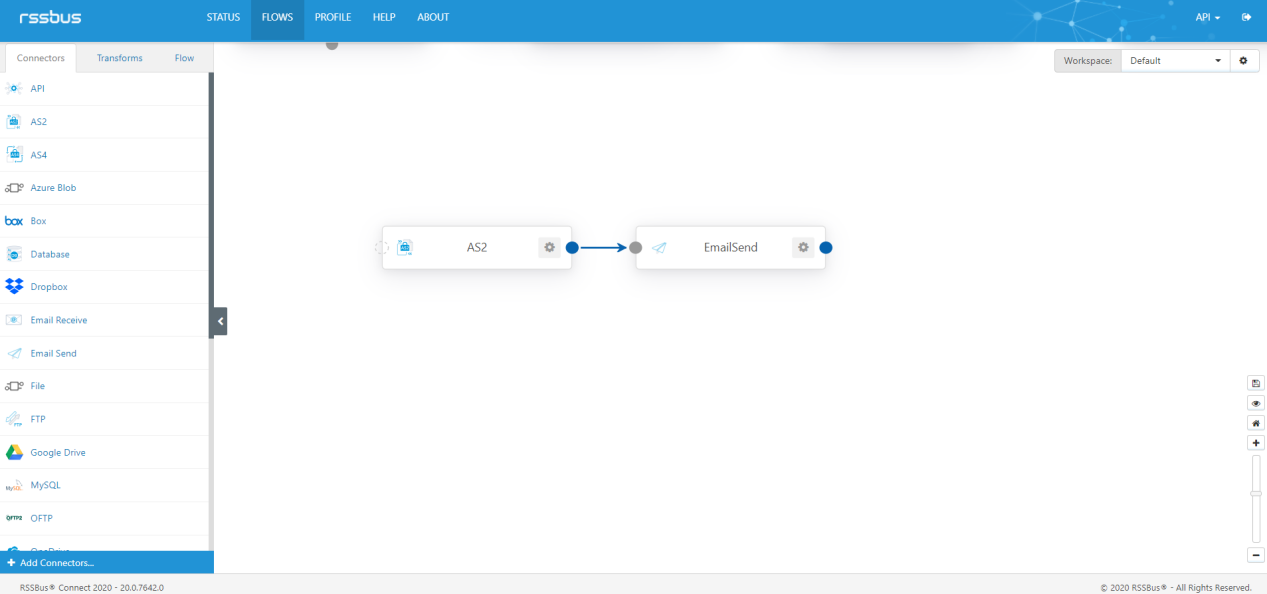Open the Workspace Default dropdown
The image size is (1267, 594).
coord(1176,61)
